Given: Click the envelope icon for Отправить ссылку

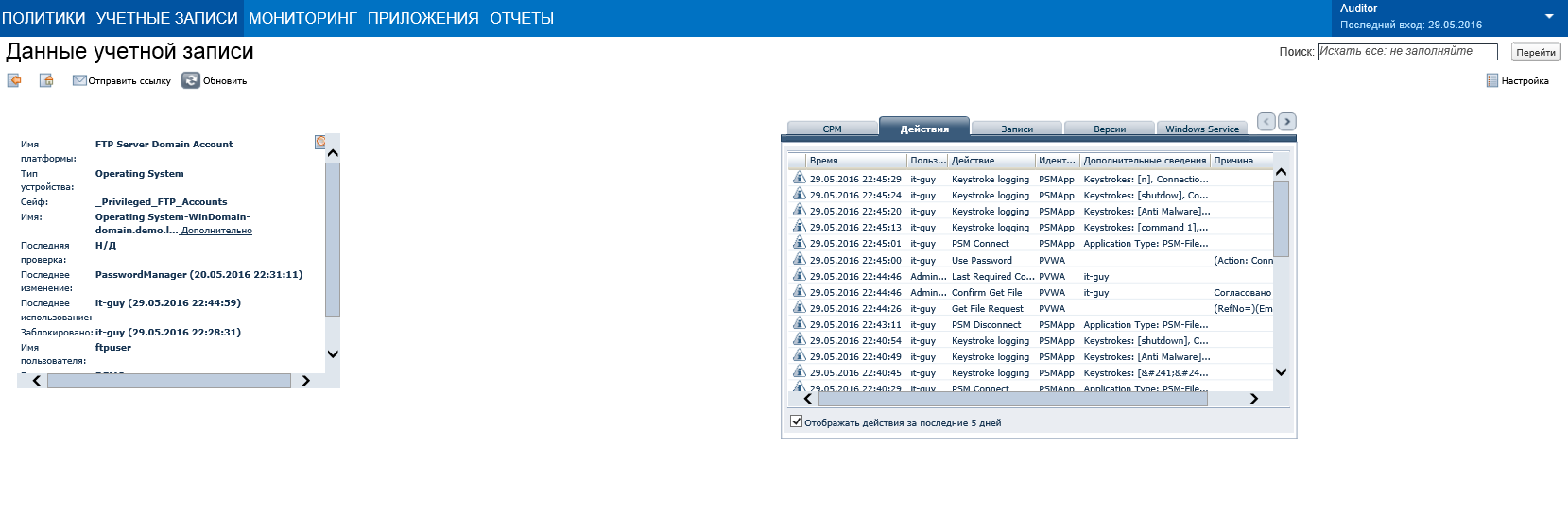Looking at the screenshot, I should click(79, 80).
